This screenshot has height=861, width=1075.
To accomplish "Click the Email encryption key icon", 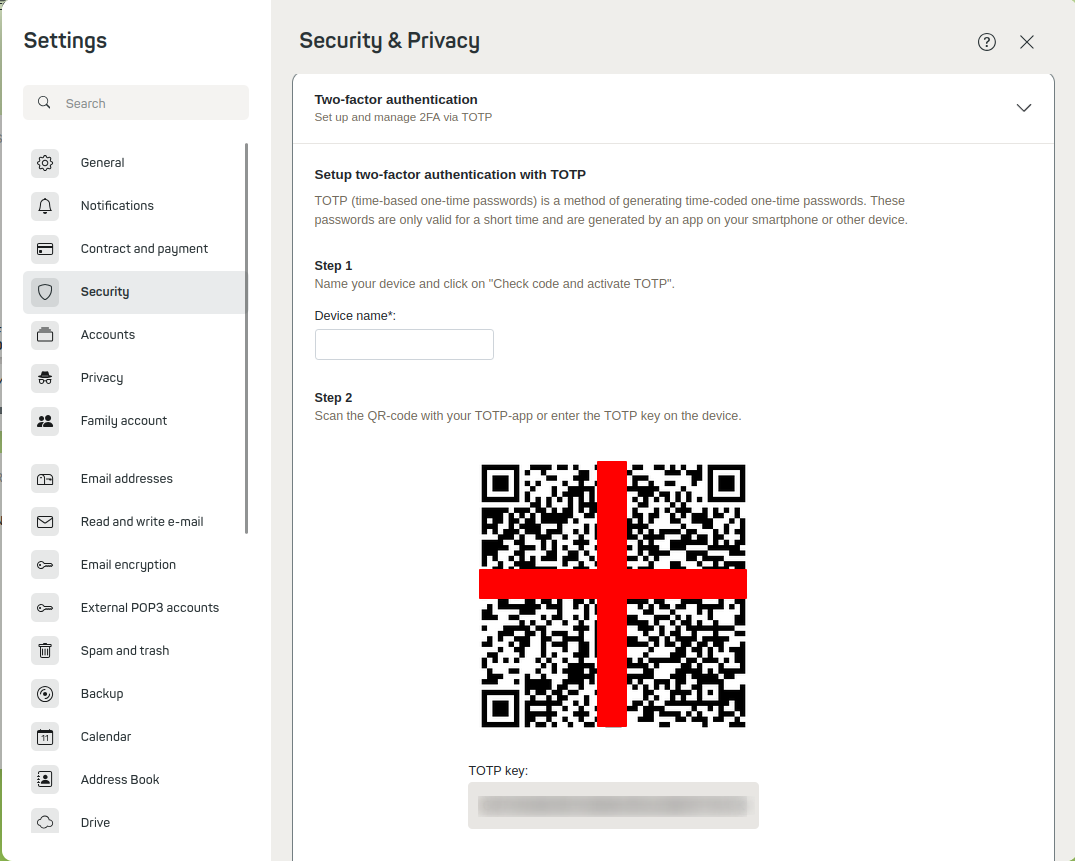I will click(45, 565).
